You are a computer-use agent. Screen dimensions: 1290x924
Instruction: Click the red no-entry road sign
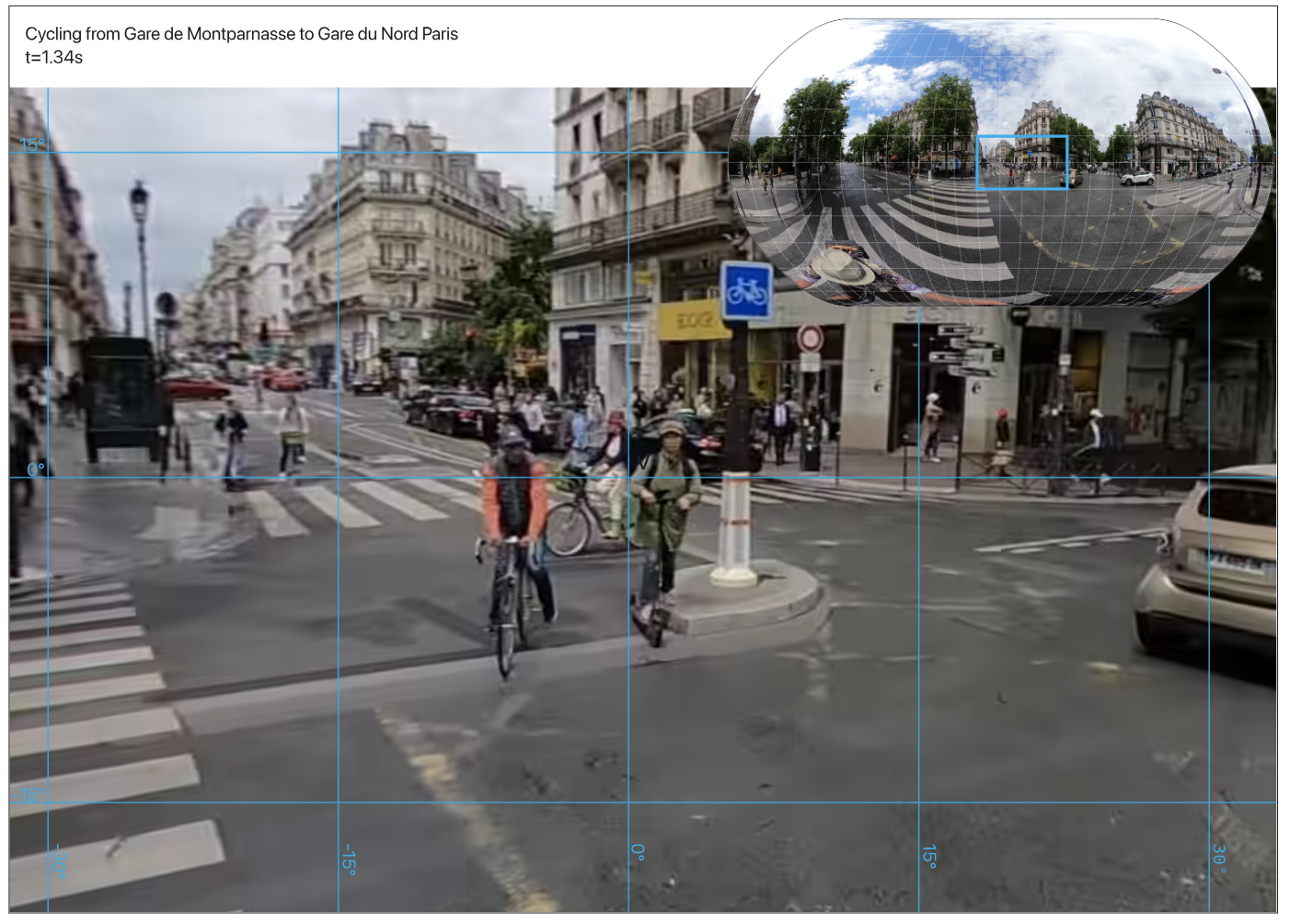809,338
